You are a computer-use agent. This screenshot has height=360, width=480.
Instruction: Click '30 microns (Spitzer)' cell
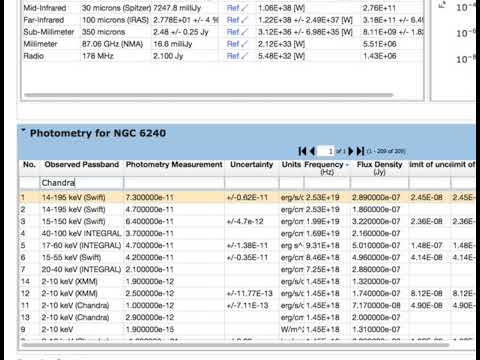pyautogui.click(x=117, y=8)
